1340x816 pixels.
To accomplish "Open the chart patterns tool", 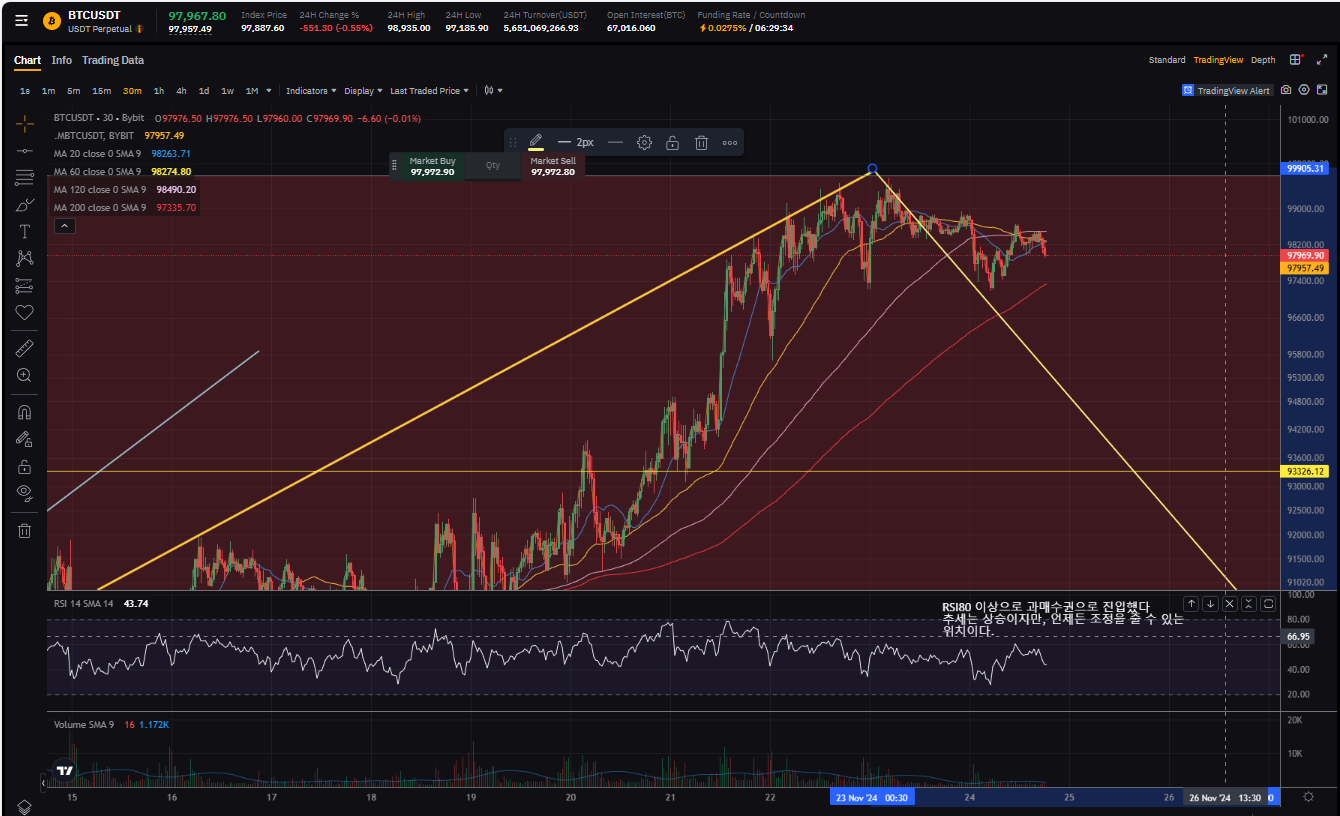I will point(25,259).
